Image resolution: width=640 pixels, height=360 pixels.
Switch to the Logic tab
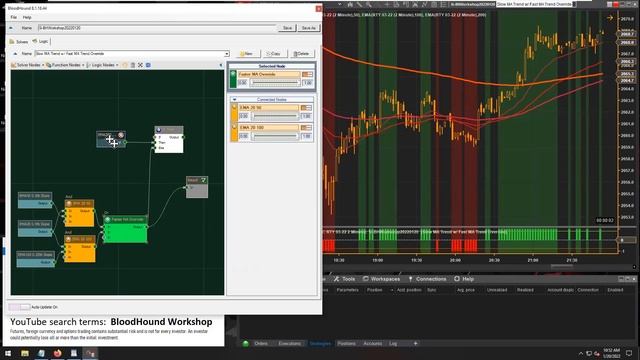40,41
